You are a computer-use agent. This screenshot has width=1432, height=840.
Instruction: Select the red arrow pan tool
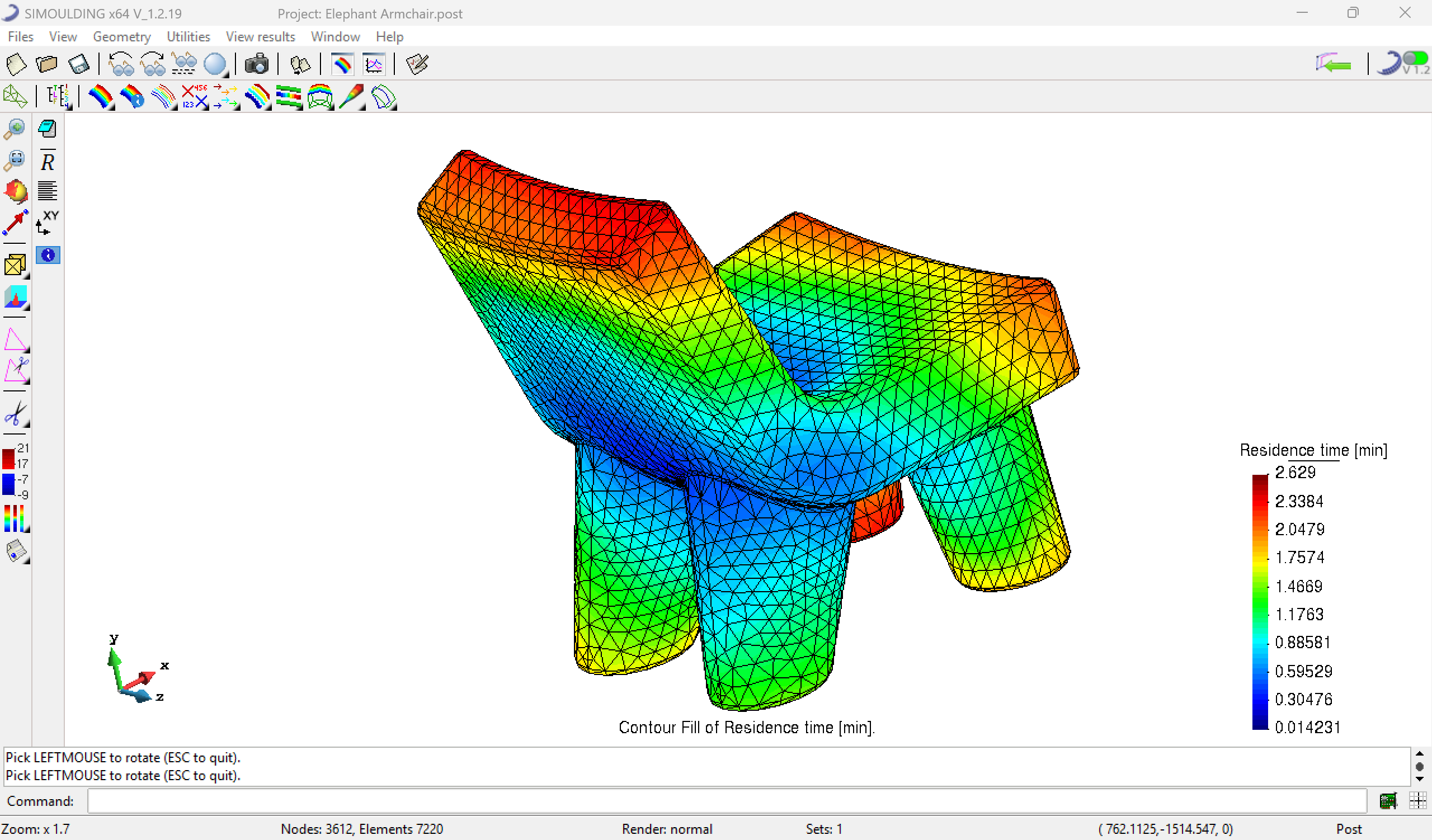tap(15, 223)
